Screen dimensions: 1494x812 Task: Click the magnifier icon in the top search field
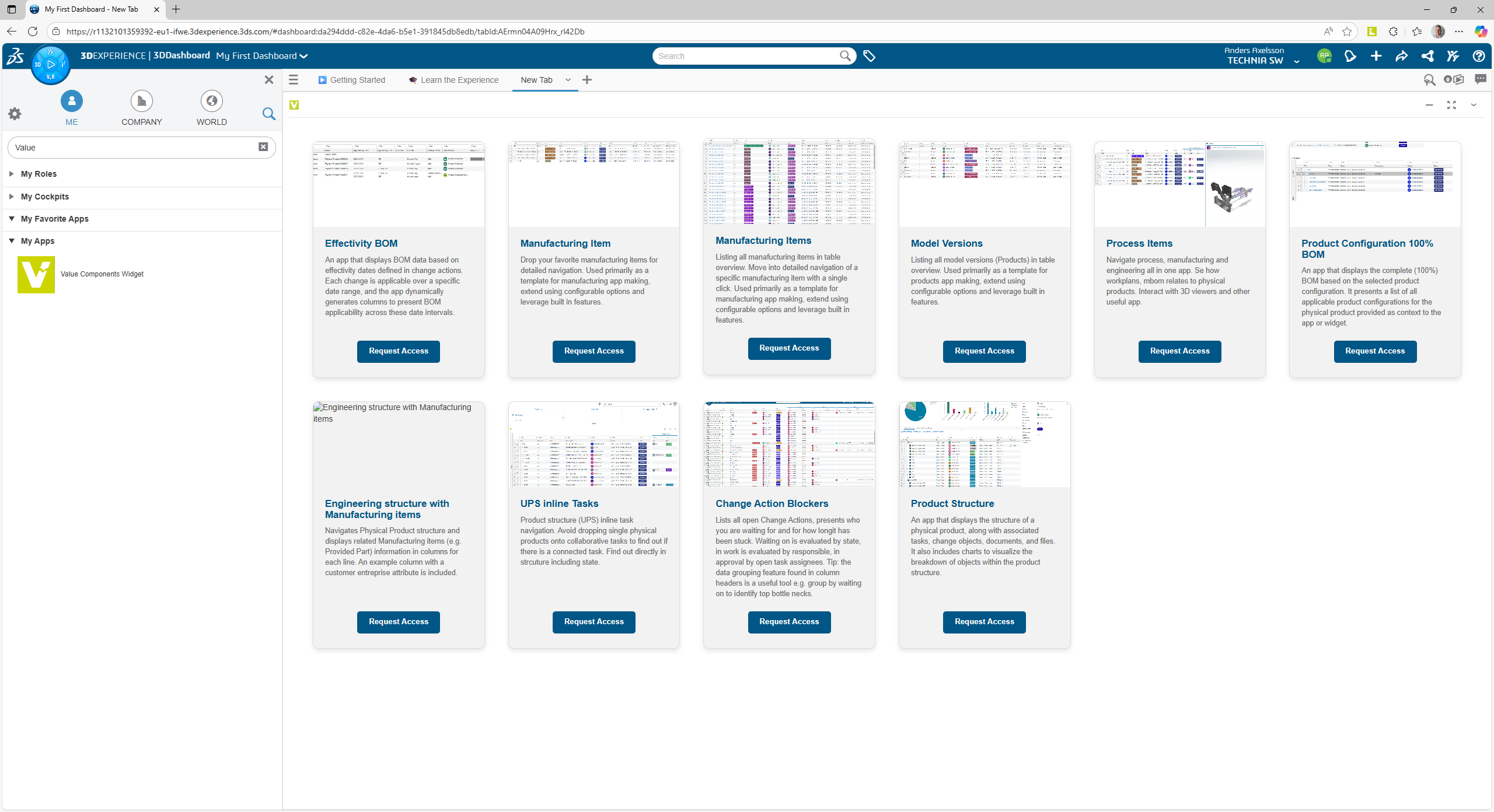[x=844, y=56]
